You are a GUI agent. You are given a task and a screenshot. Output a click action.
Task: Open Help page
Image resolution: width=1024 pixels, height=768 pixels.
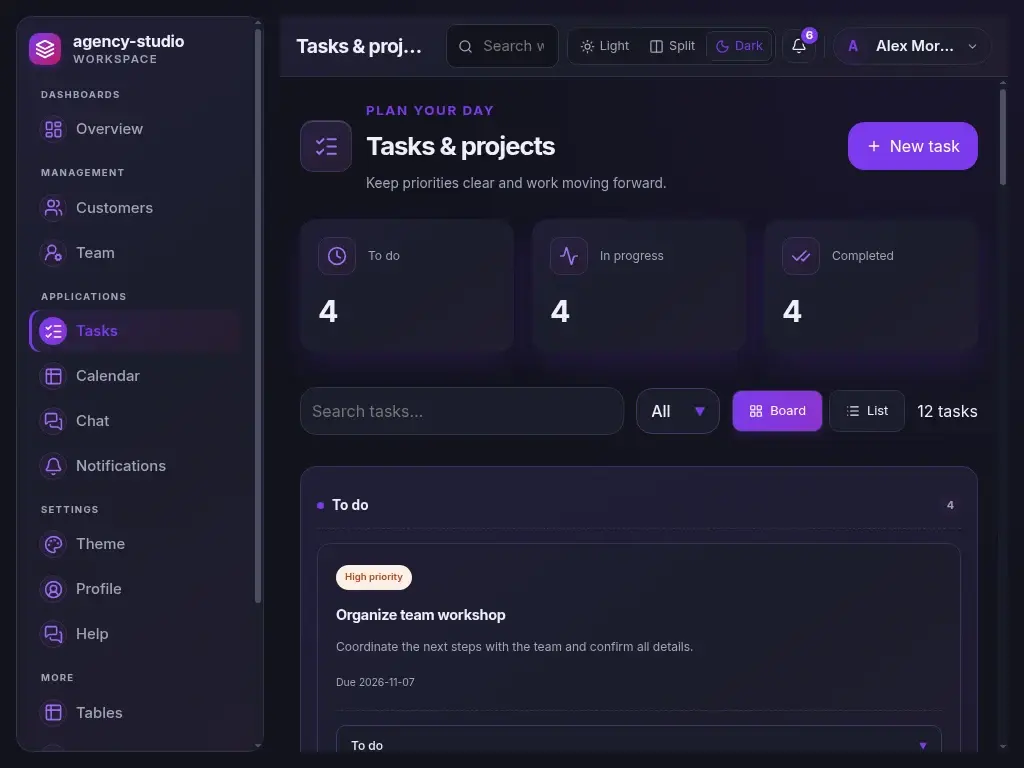[136, 634]
